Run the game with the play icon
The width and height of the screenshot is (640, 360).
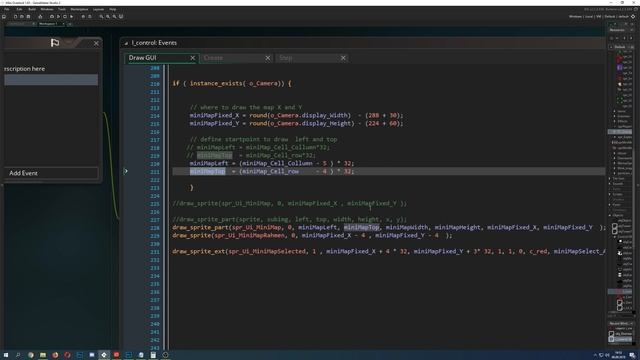[x=58, y=17]
